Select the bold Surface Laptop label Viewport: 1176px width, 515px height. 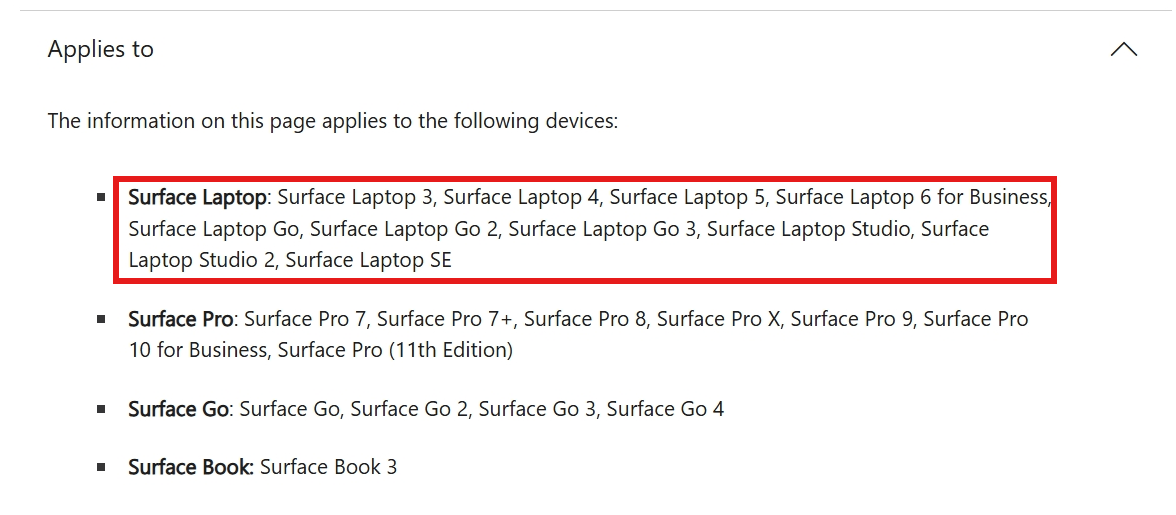click(x=197, y=198)
